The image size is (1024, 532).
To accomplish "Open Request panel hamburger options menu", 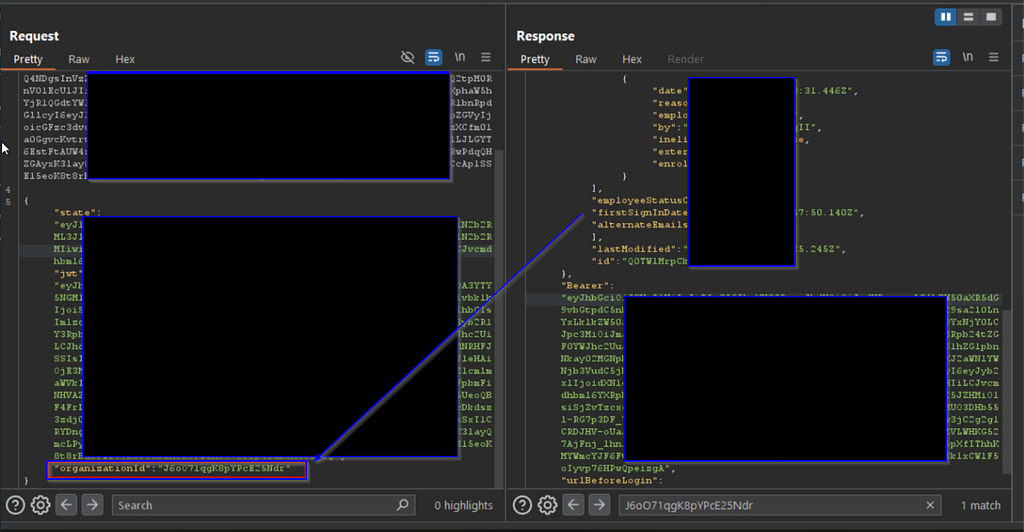I will [486, 57].
